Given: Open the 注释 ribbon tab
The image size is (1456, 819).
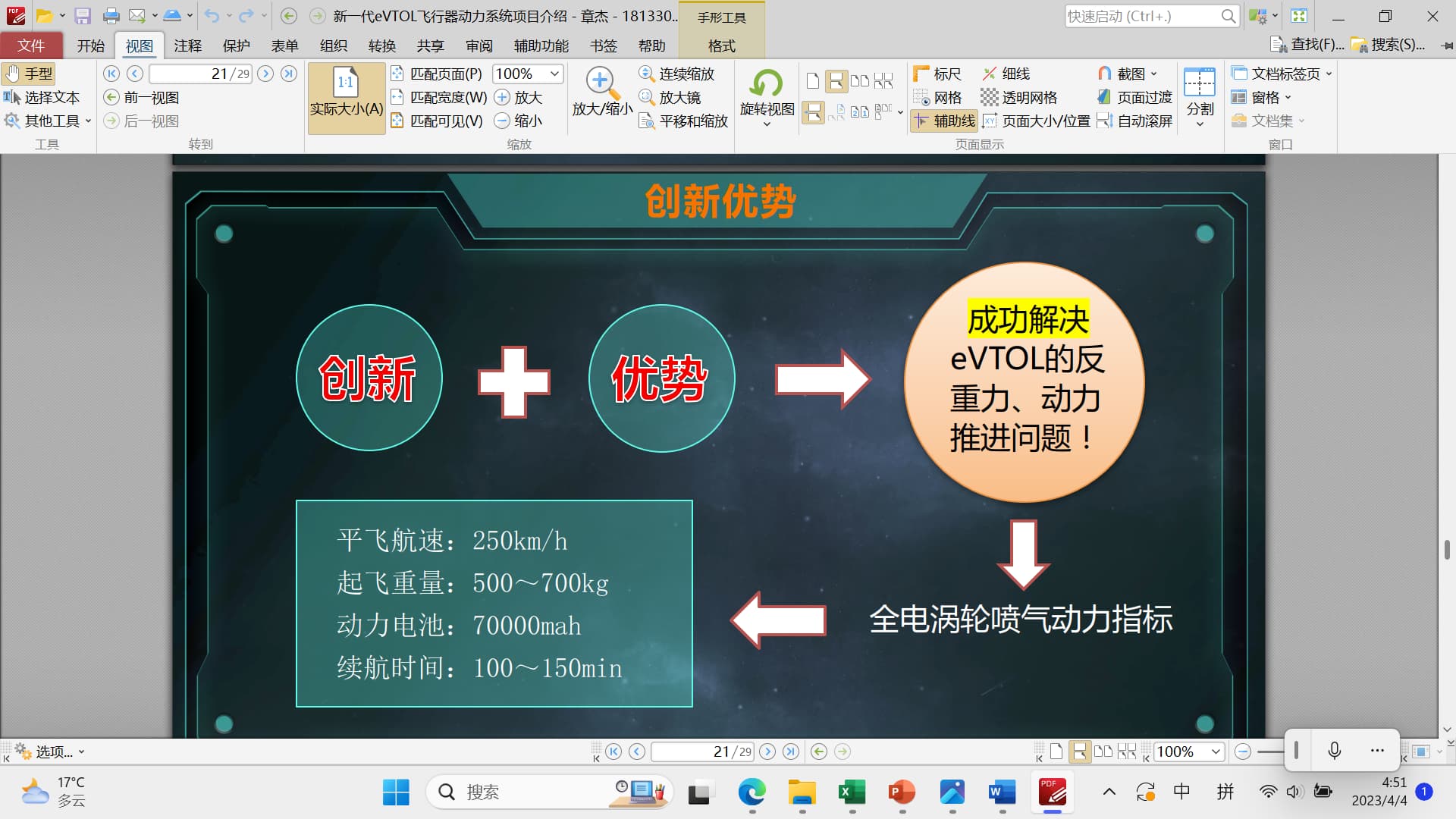Looking at the screenshot, I should 187,45.
